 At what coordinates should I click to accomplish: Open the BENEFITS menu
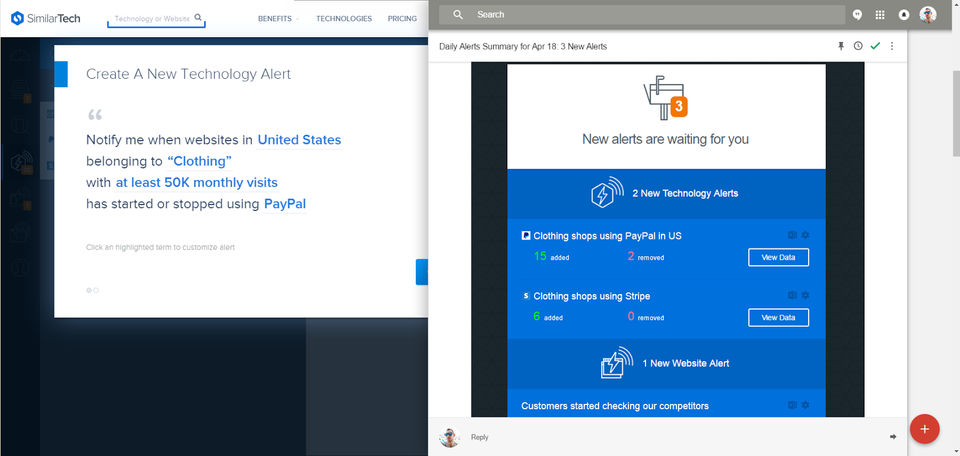[278, 18]
